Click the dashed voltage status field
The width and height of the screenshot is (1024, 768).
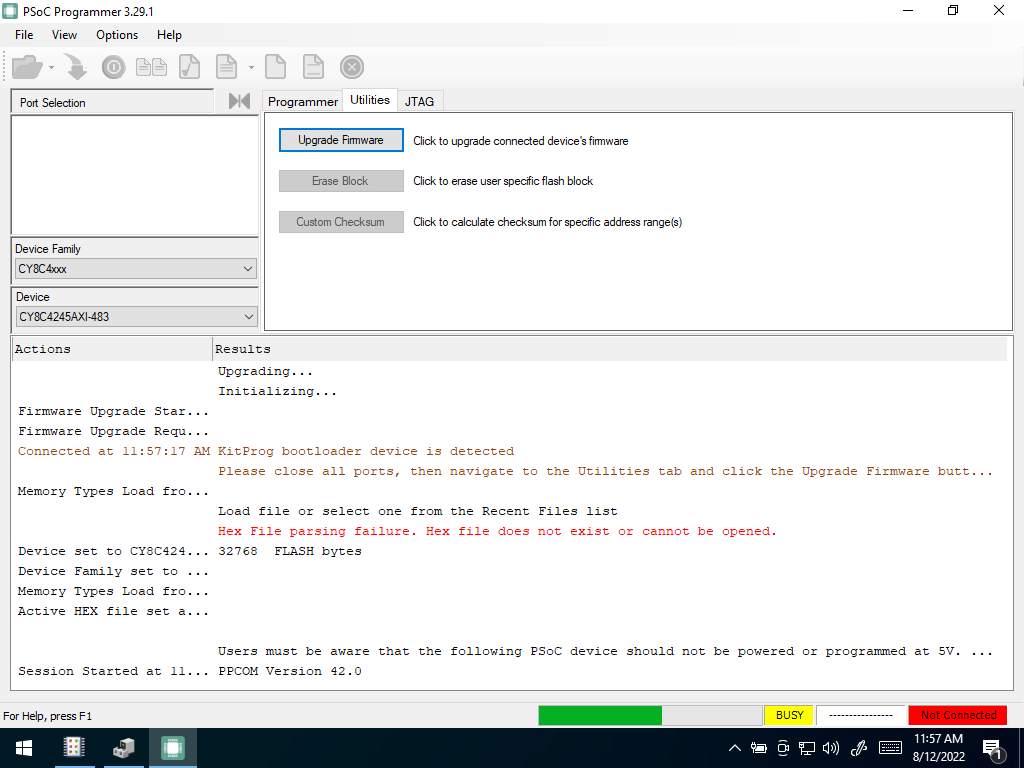coord(861,715)
